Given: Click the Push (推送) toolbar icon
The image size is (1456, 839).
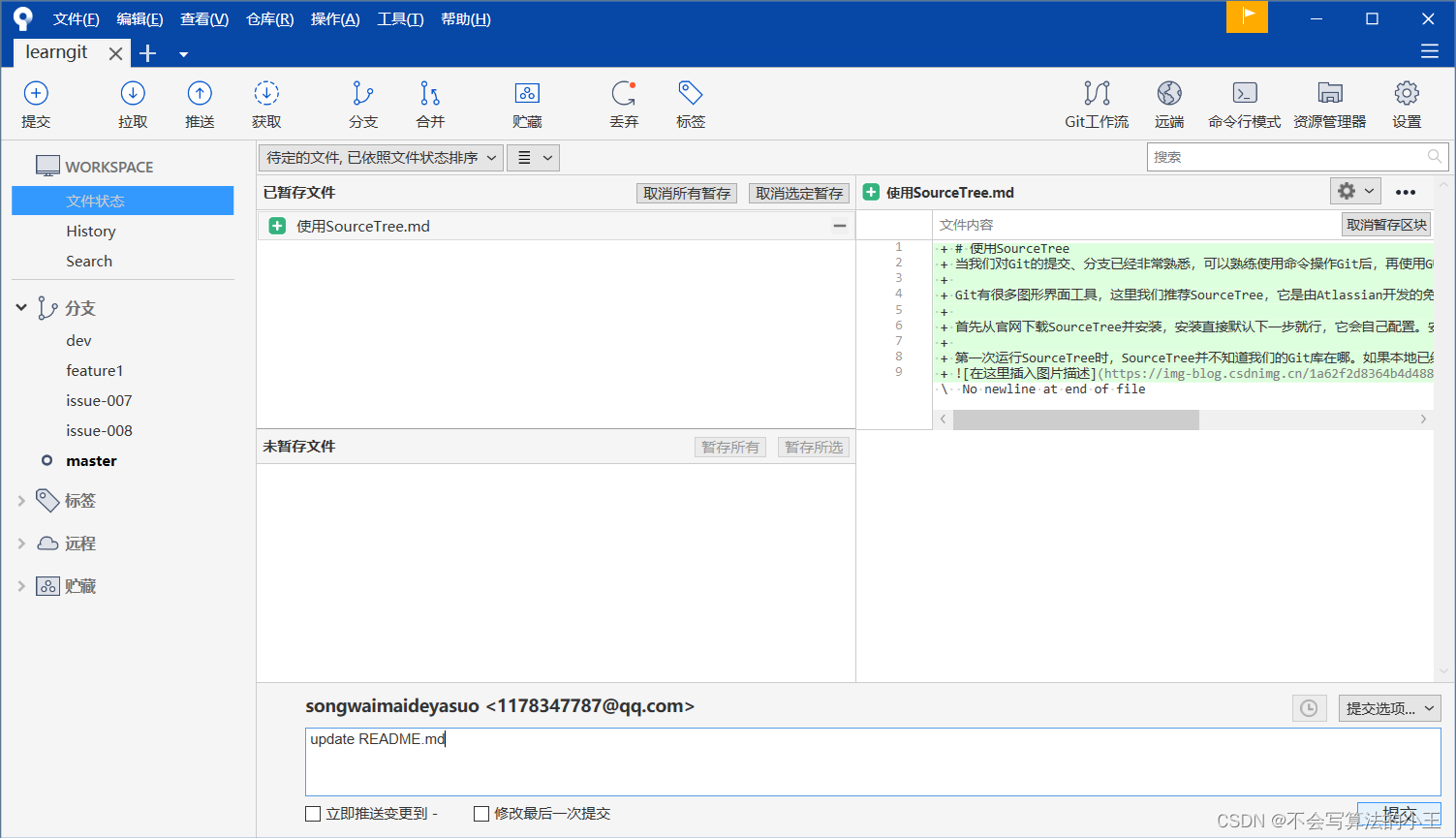Looking at the screenshot, I should (200, 93).
